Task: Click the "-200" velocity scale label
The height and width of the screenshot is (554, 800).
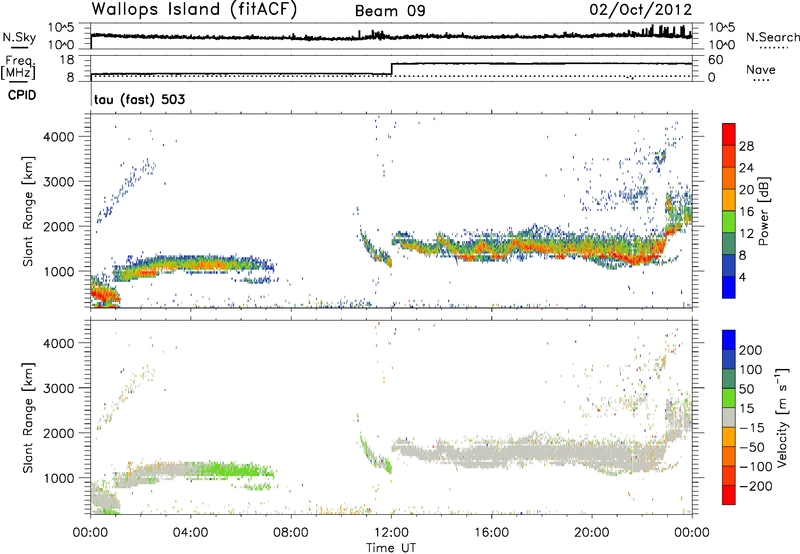Action: (x=755, y=486)
